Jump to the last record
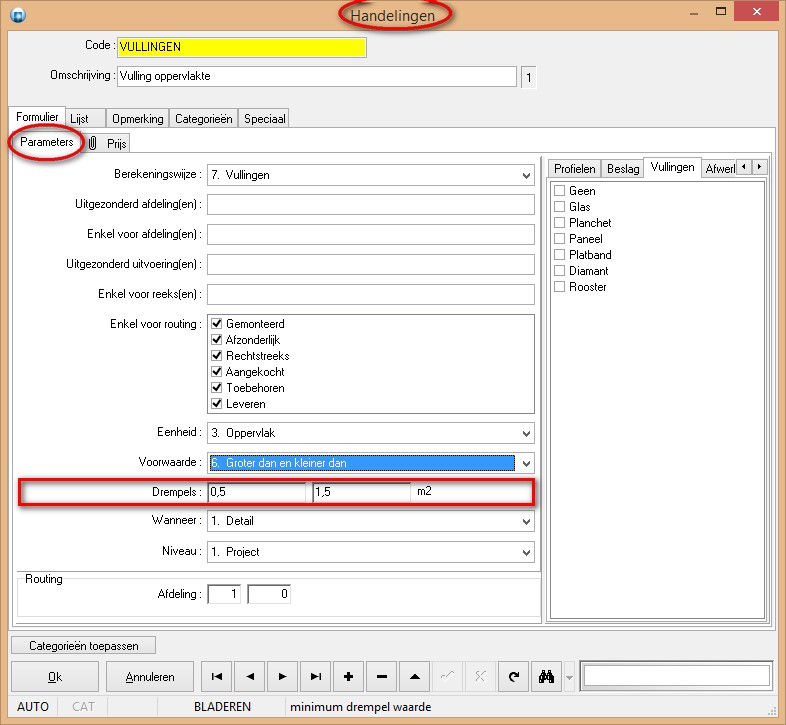The width and height of the screenshot is (786, 725). coord(315,676)
